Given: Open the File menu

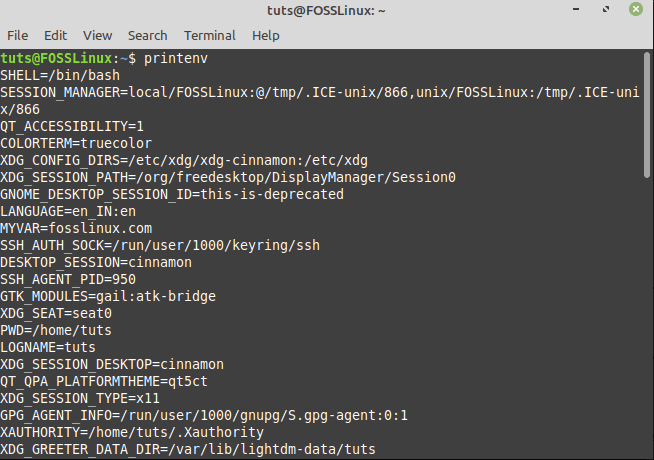Looking at the screenshot, I should (18, 35).
